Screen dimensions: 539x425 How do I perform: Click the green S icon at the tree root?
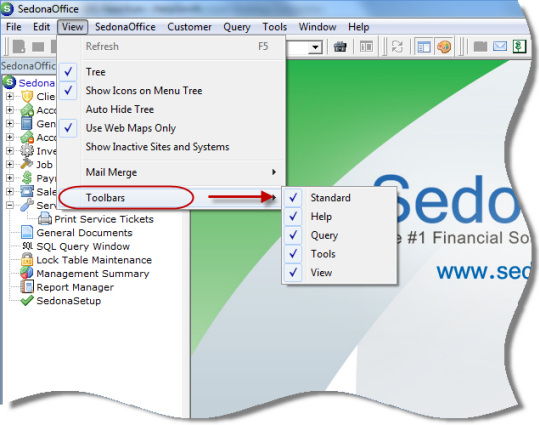[9, 82]
